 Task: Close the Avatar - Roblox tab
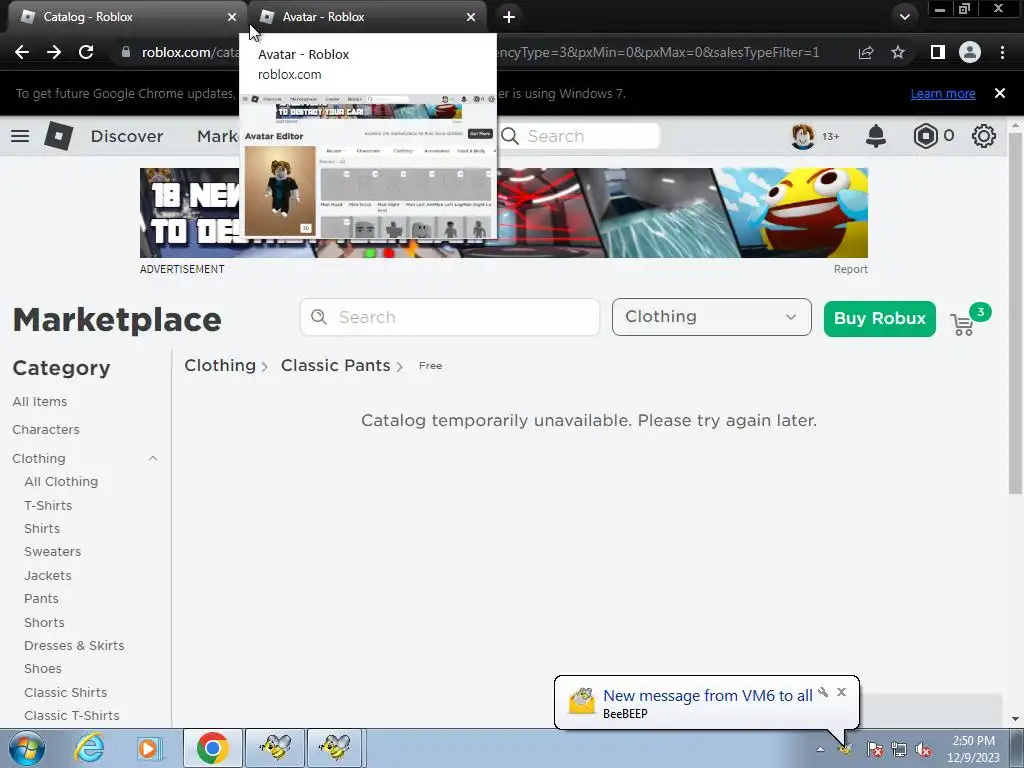click(x=471, y=17)
